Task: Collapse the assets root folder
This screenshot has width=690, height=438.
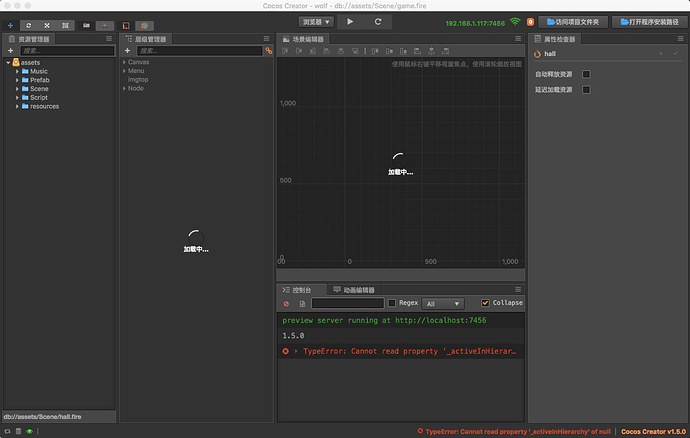Action: [x=8, y=63]
